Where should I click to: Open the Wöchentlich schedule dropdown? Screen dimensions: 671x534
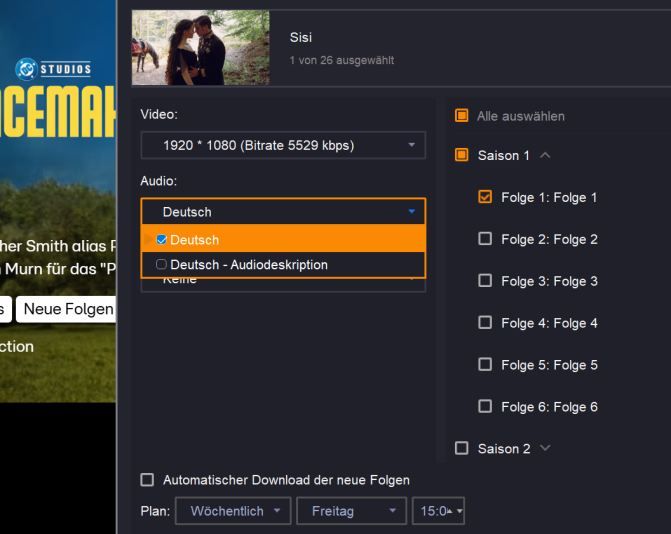tap(234, 511)
